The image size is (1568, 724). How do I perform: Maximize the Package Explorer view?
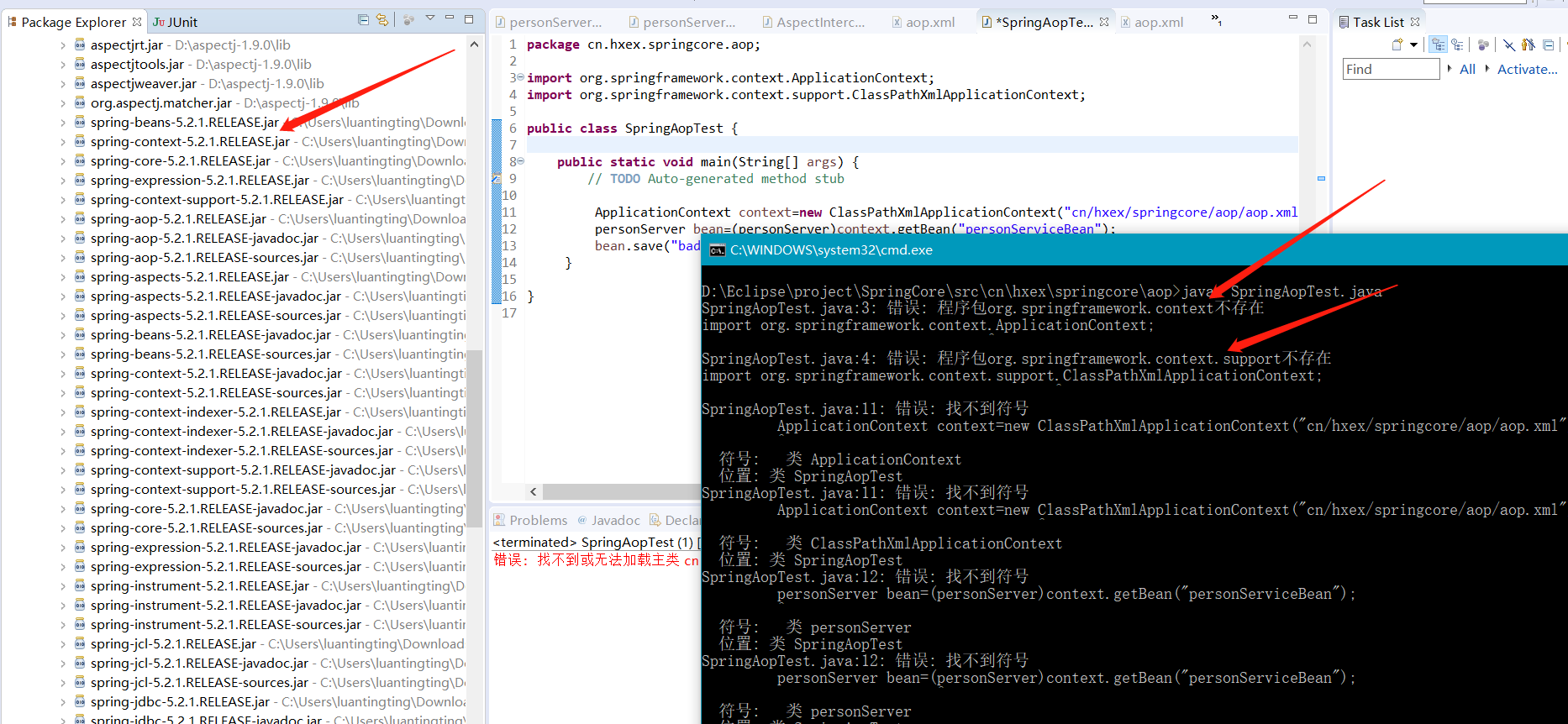point(469,18)
